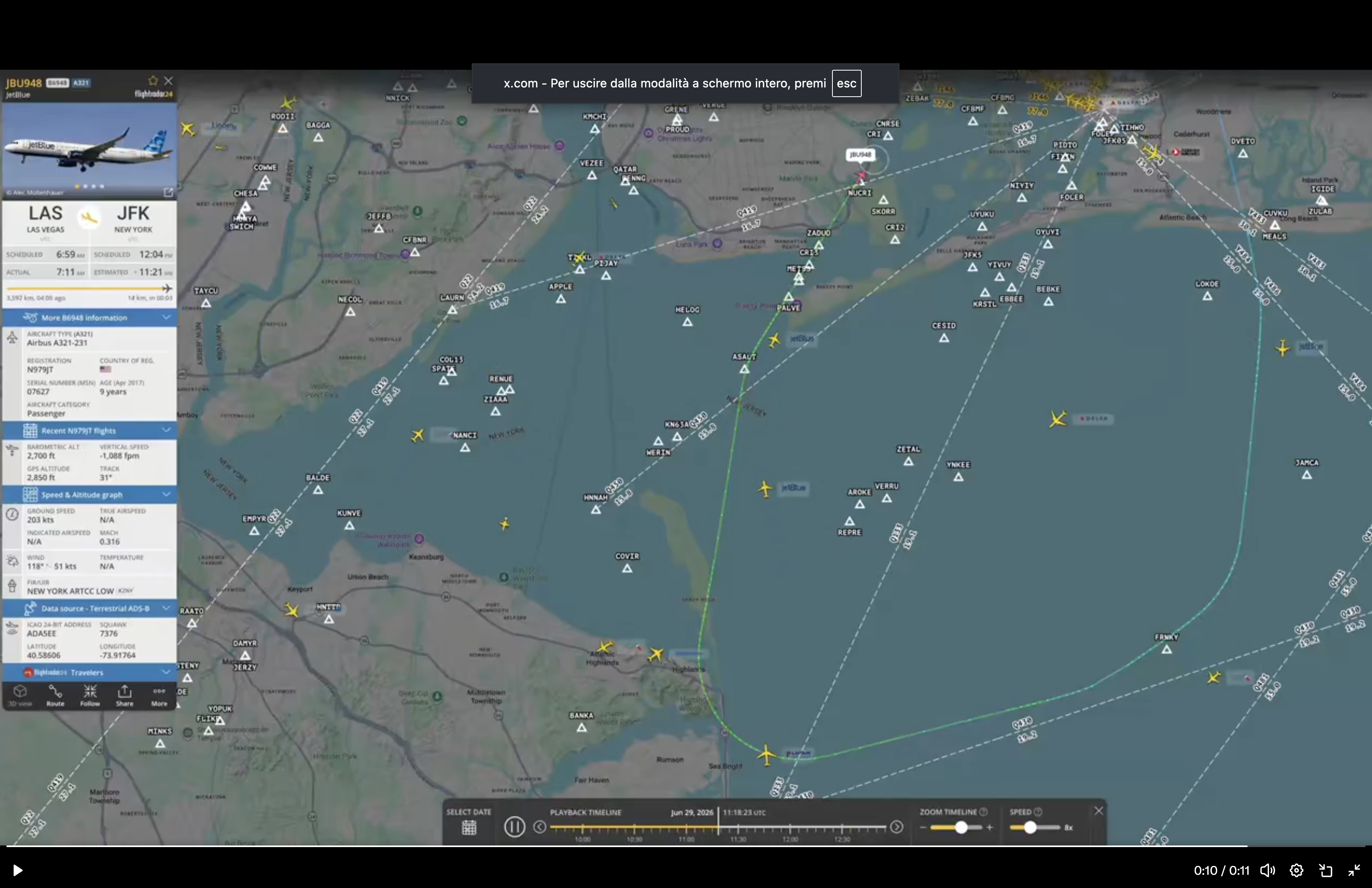Click the BANKA waypoint marker
Image resolution: width=1372 pixels, height=888 pixels.
582,727
